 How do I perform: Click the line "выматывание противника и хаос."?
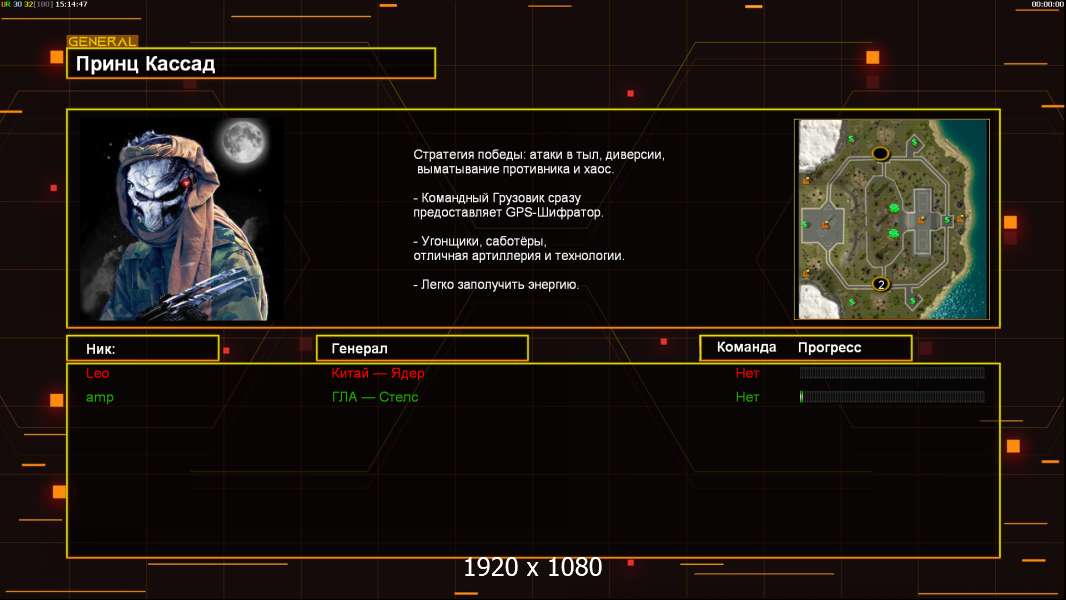click(515, 169)
